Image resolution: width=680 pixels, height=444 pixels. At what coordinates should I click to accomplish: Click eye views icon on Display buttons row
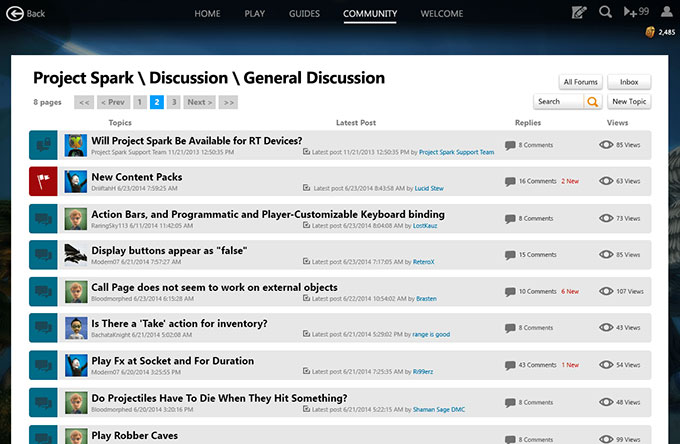(606, 255)
